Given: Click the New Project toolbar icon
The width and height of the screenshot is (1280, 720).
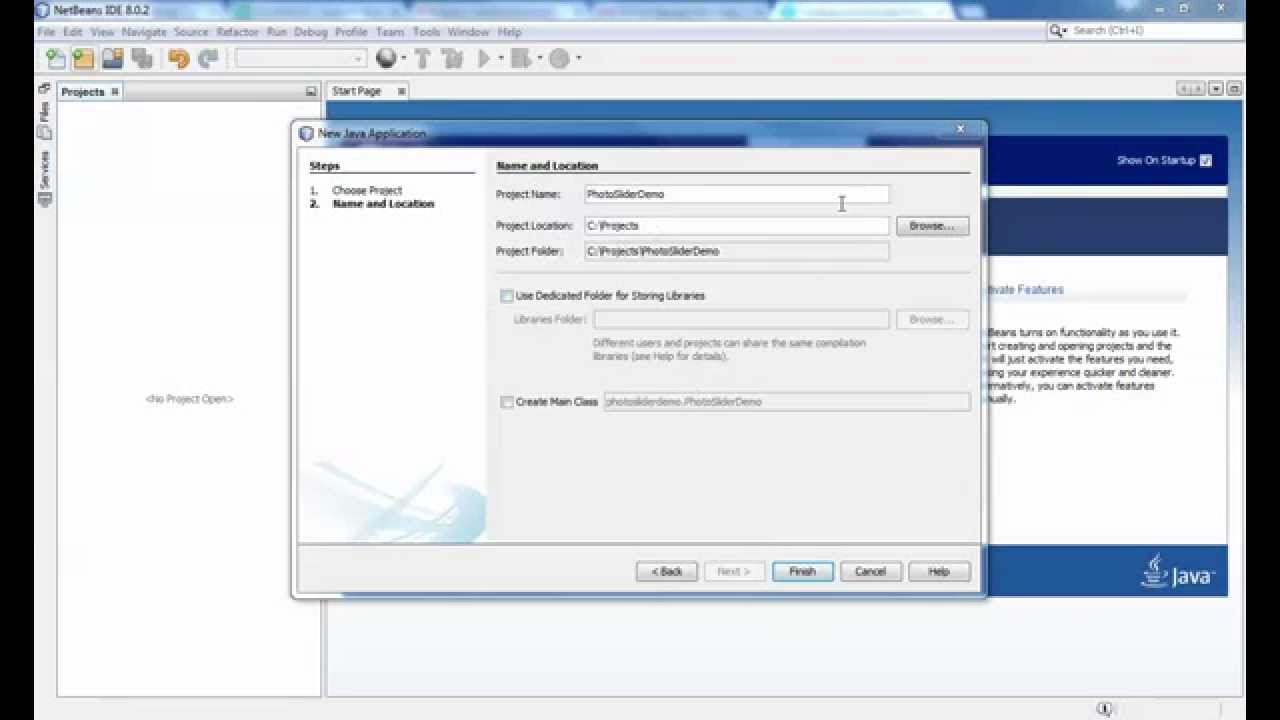Looking at the screenshot, I should pos(83,59).
